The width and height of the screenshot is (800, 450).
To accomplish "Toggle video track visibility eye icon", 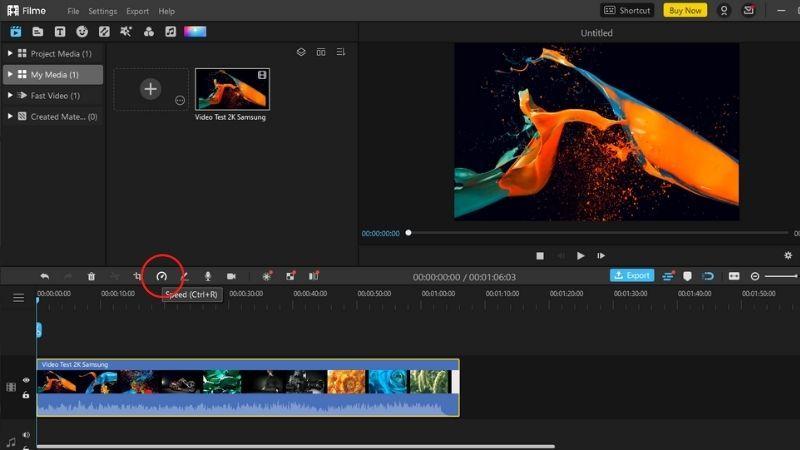I will (26, 380).
